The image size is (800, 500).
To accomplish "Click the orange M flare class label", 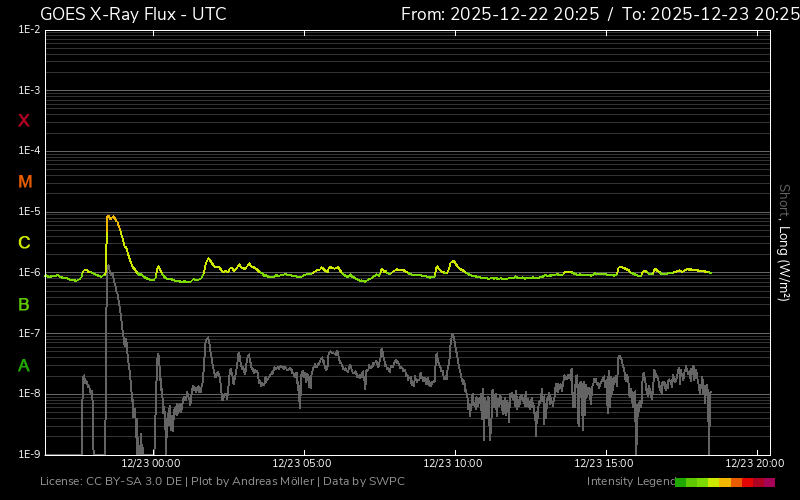I will 25,182.
